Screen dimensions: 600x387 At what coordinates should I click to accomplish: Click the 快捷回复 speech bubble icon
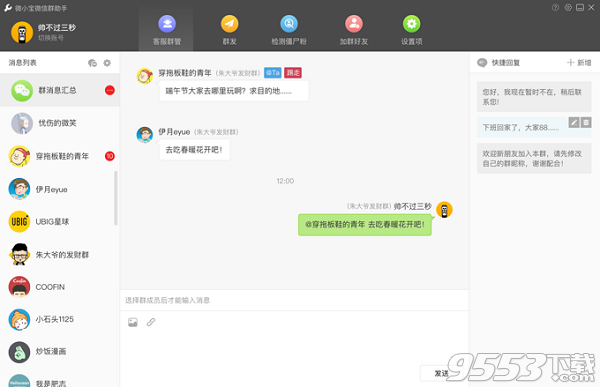pos(482,63)
